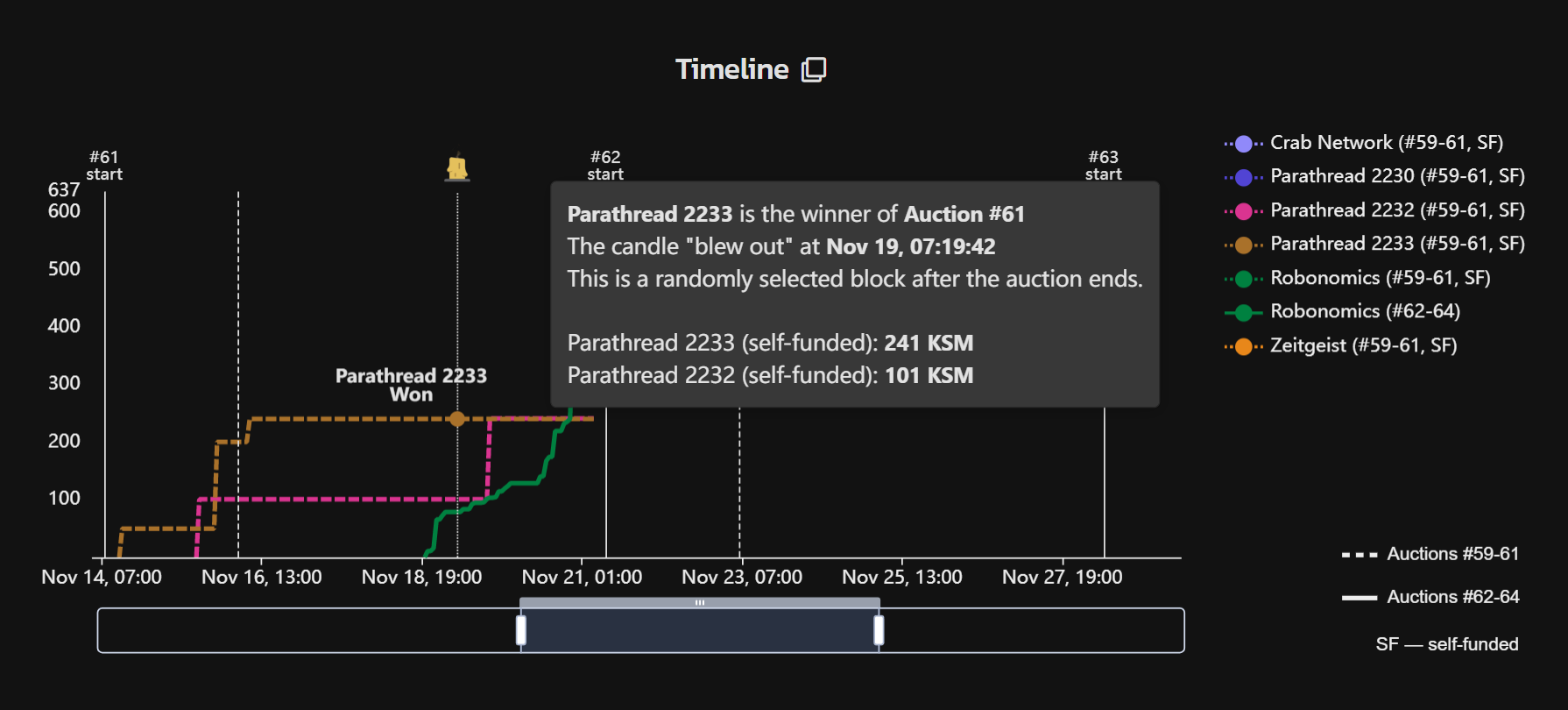Image resolution: width=1568 pixels, height=710 pixels.
Task: Toggle Crab Network (#59-61, SF) legend label
Action: coord(1387,143)
